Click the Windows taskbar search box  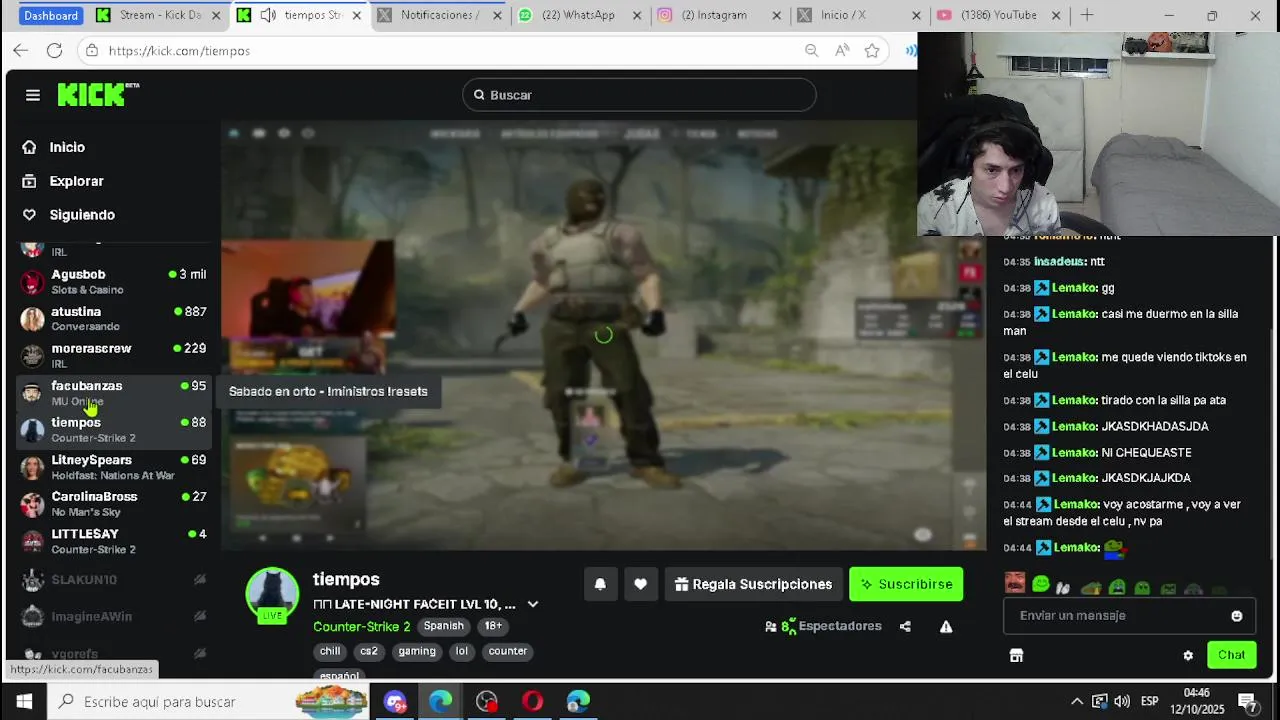click(208, 702)
